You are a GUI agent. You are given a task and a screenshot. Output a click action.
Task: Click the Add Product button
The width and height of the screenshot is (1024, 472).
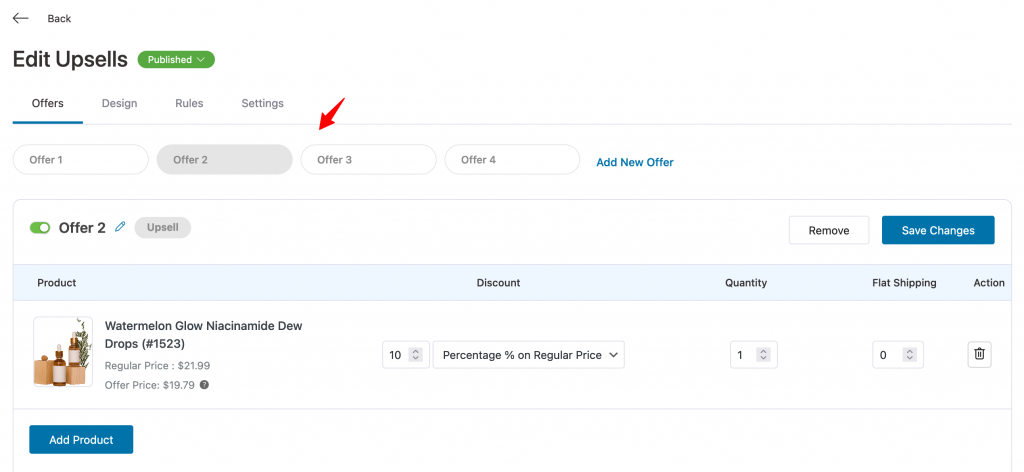pos(81,439)
